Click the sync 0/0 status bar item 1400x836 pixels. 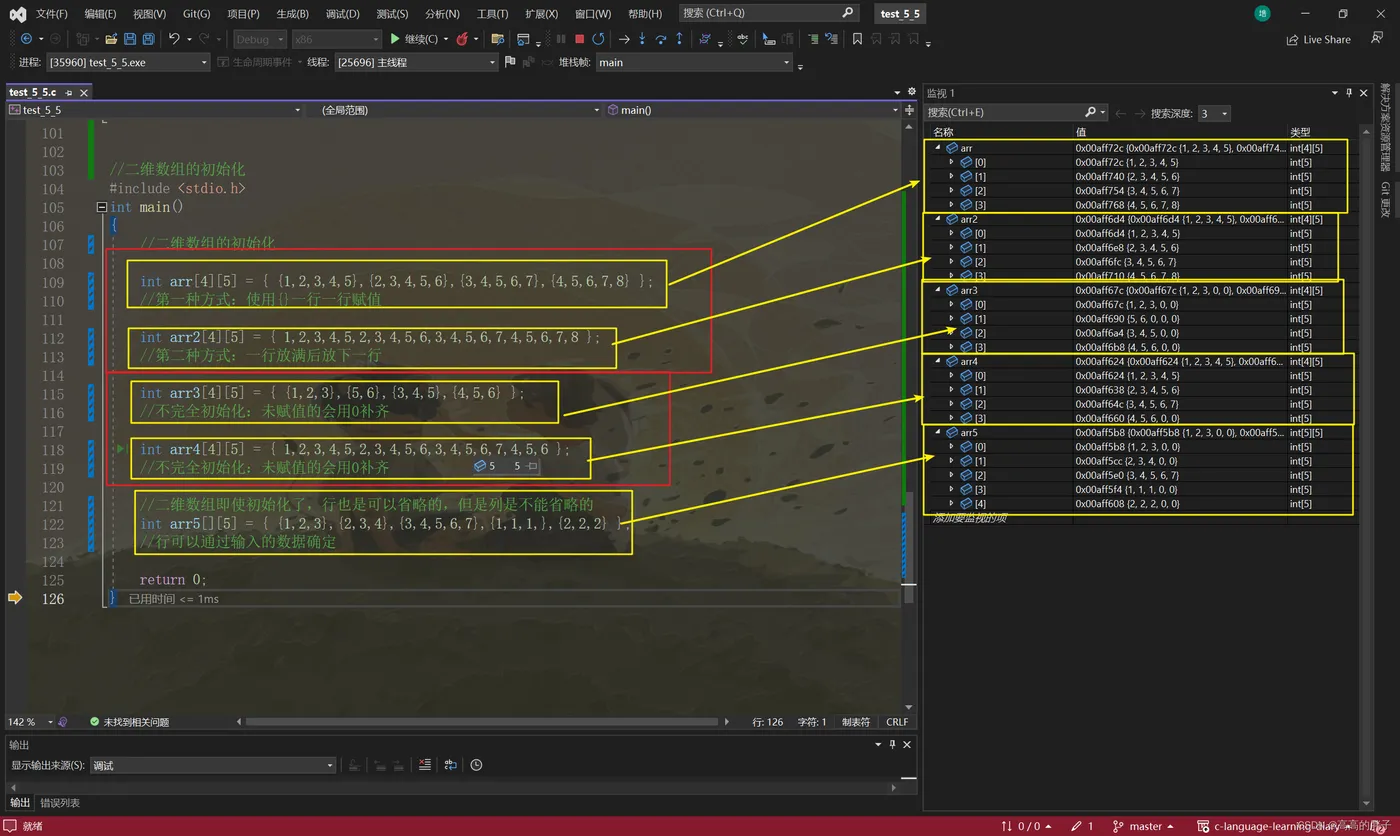1025,826
